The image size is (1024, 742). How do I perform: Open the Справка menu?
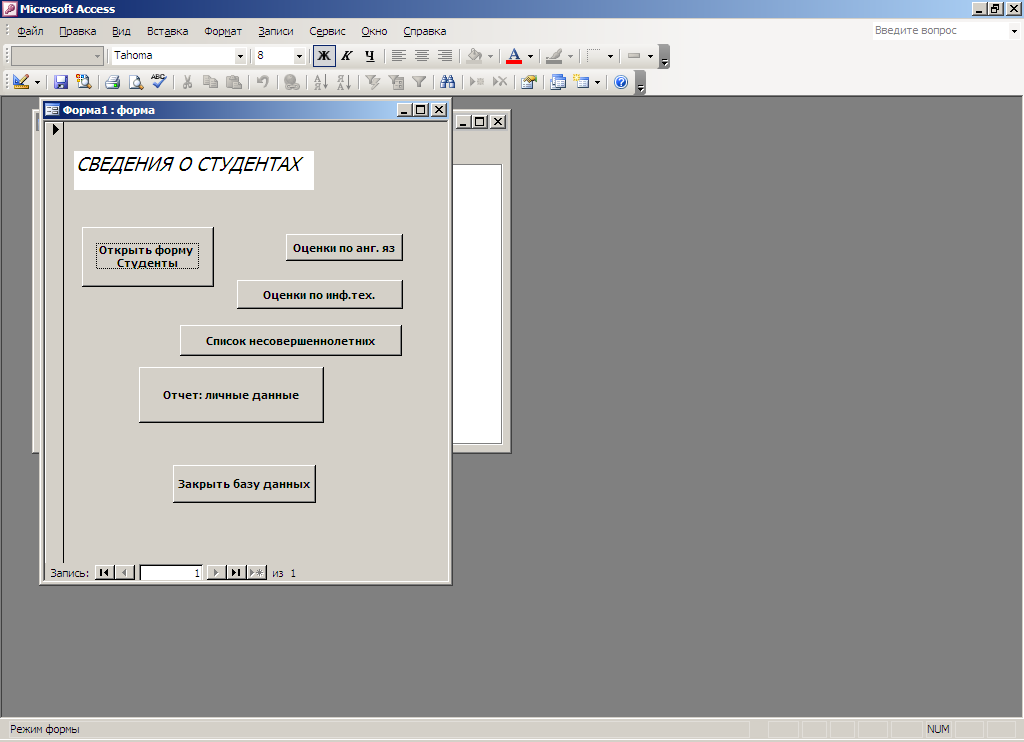click(x=424, y=31)
